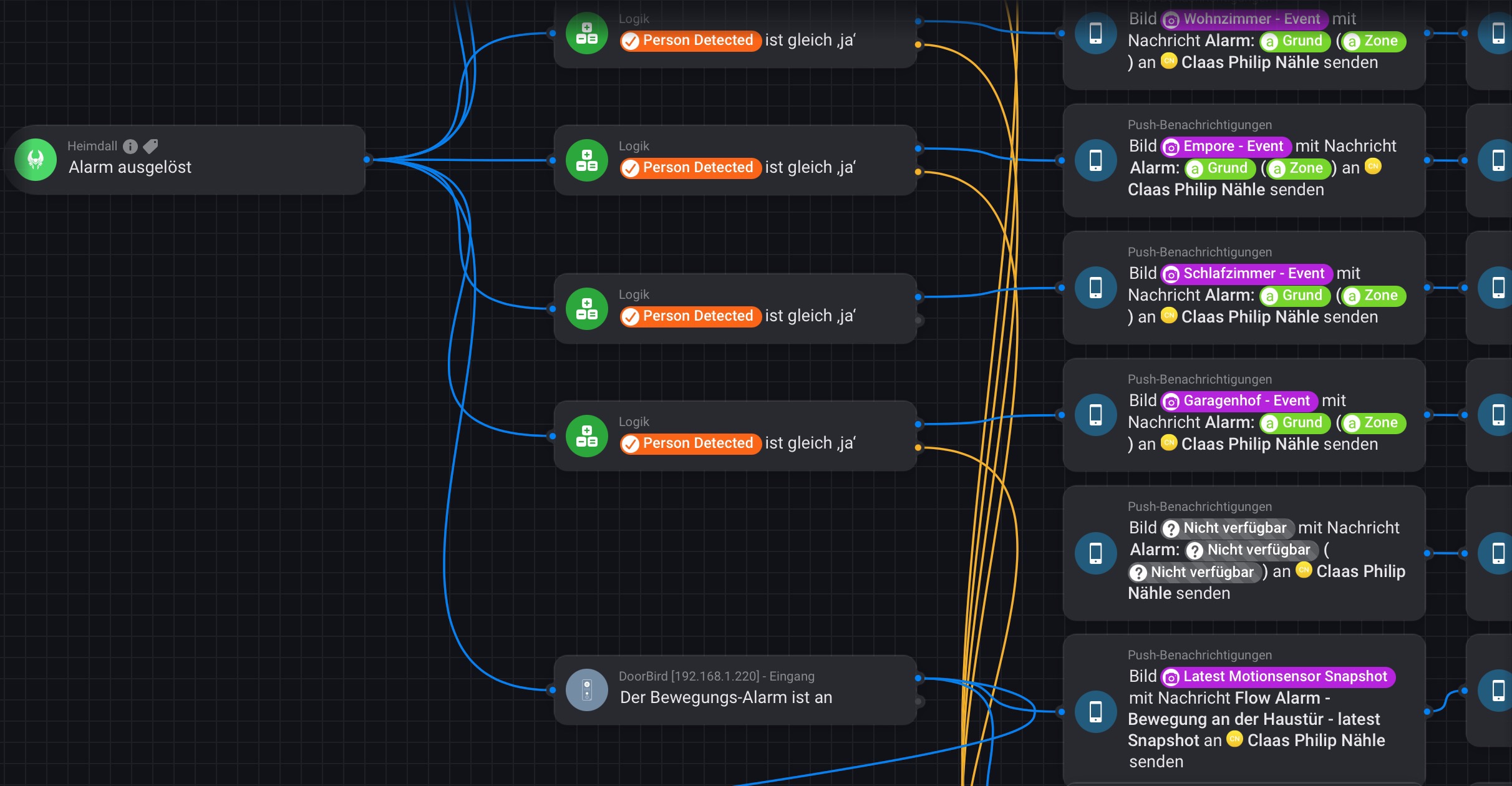Select Schlafzimmer - Event image tag

[1246, 274]
